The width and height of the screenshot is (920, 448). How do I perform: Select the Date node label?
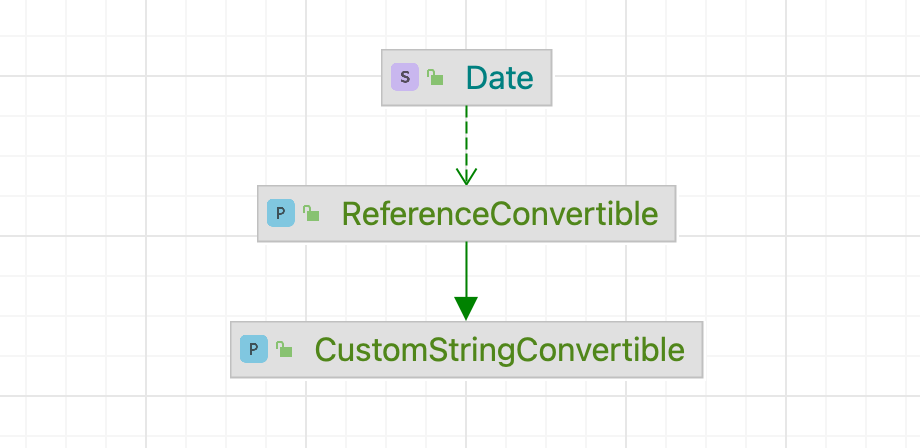tap(499, 77)
